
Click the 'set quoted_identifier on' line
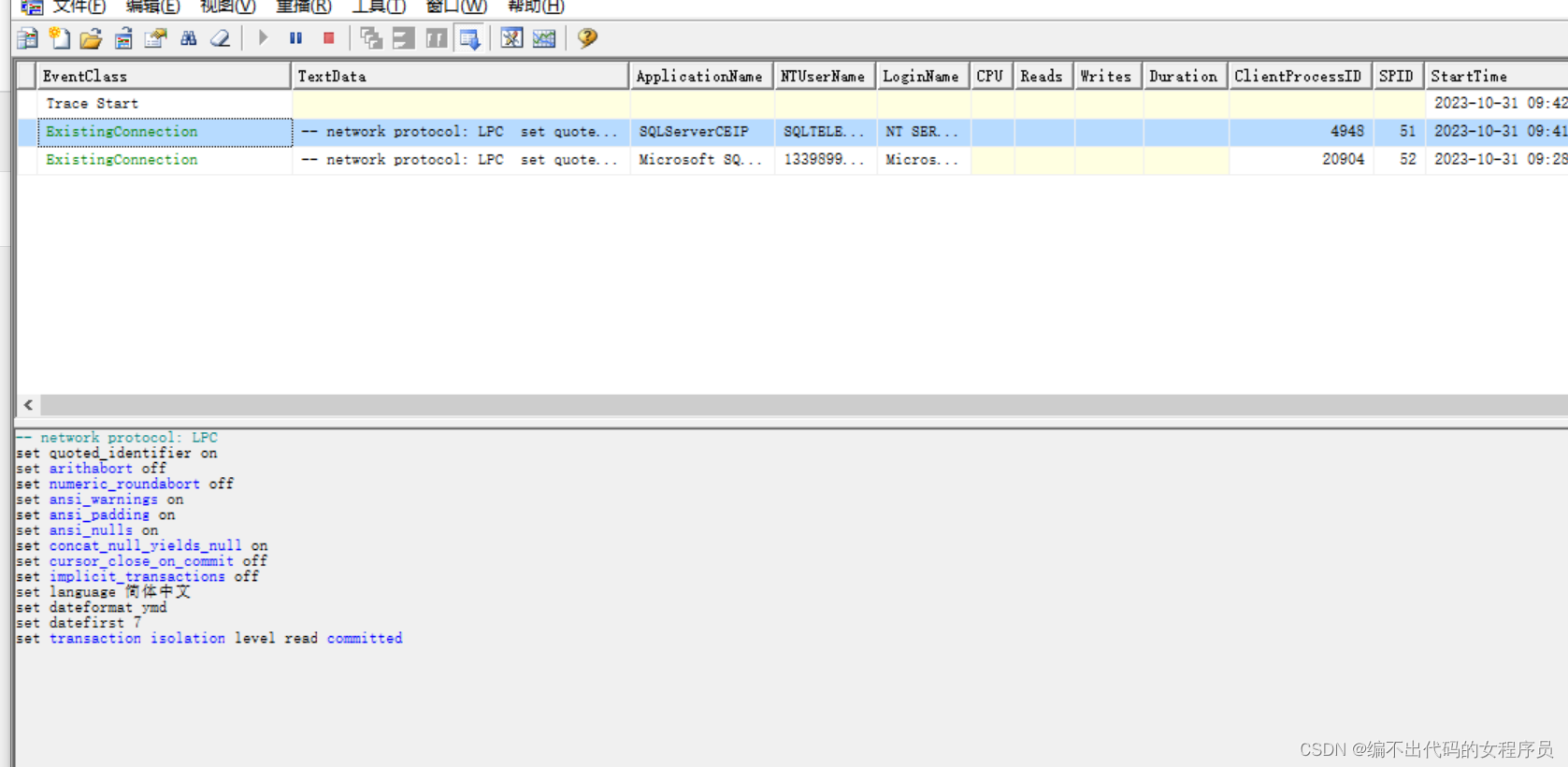tap(117, 454)
